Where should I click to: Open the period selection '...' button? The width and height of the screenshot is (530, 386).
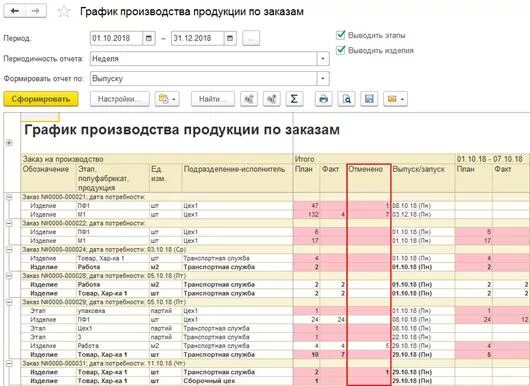coord(251,38)
